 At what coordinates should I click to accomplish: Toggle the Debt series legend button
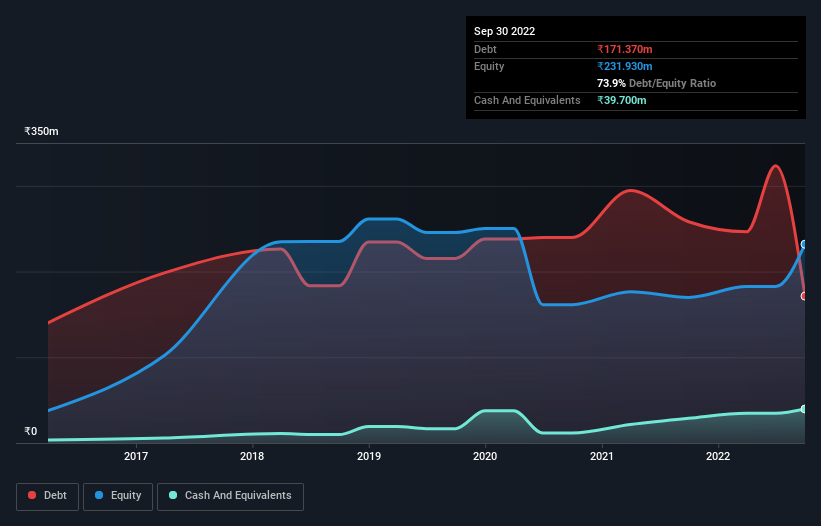[47, 496]
